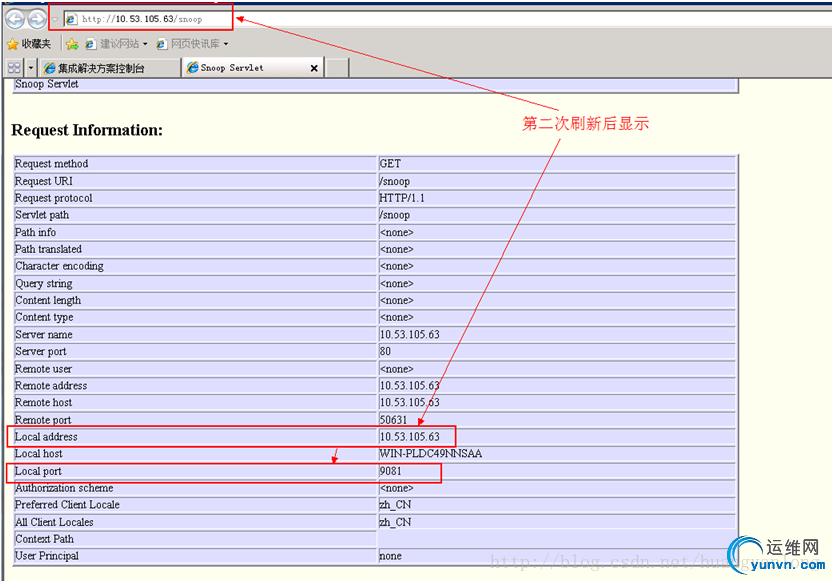Click the IE page icon in address bar
832x582 pixels.
[71, 19]
